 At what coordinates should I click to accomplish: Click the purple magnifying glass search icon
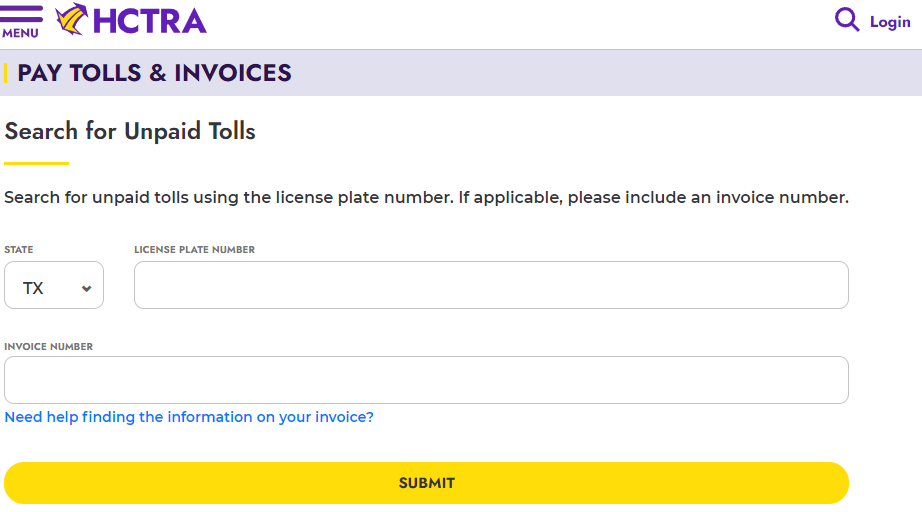[x=847, y=20]
